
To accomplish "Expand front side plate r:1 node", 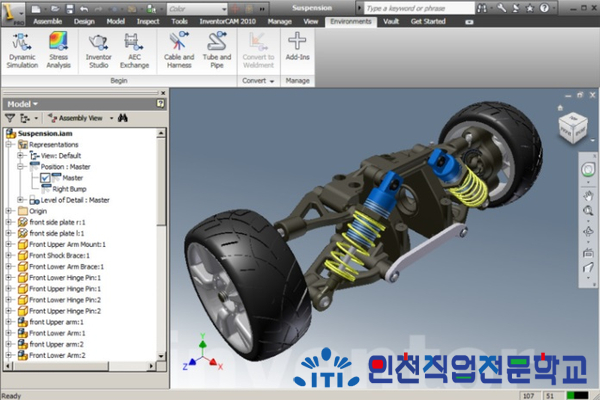I will [9, 222].
